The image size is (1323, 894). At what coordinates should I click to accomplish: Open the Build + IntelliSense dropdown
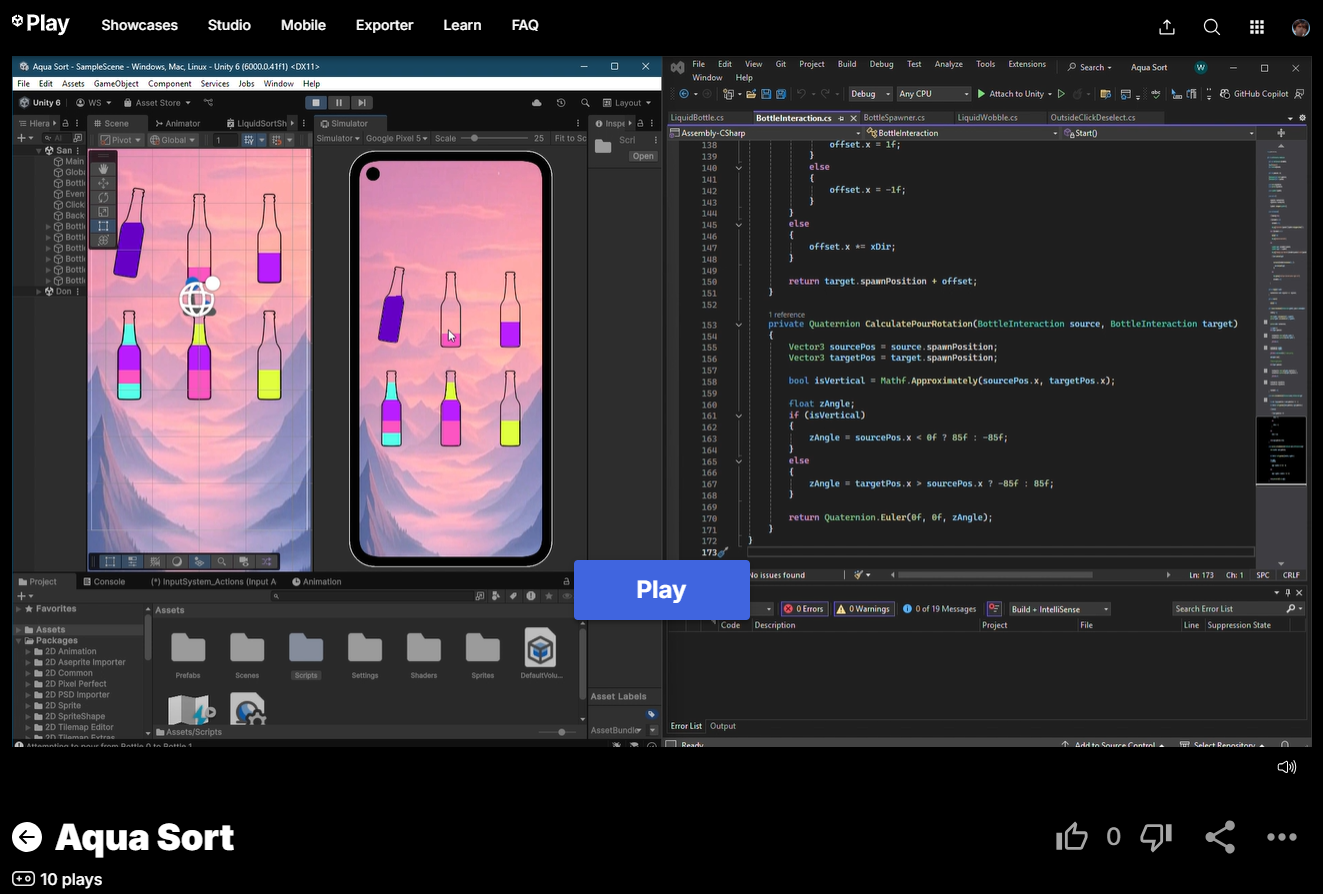coord(1059,609)
